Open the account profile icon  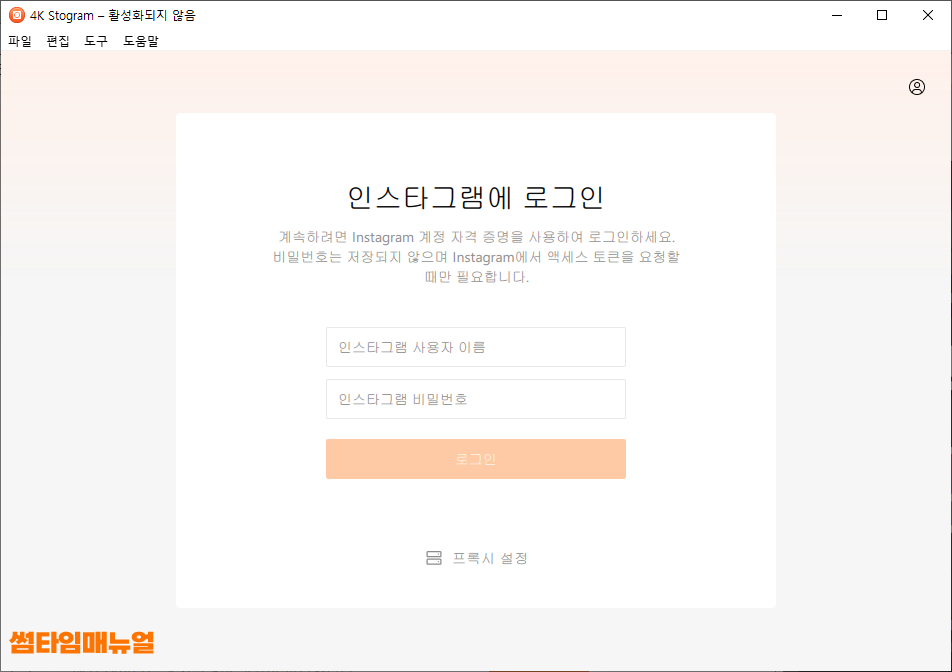coord(917,87)
